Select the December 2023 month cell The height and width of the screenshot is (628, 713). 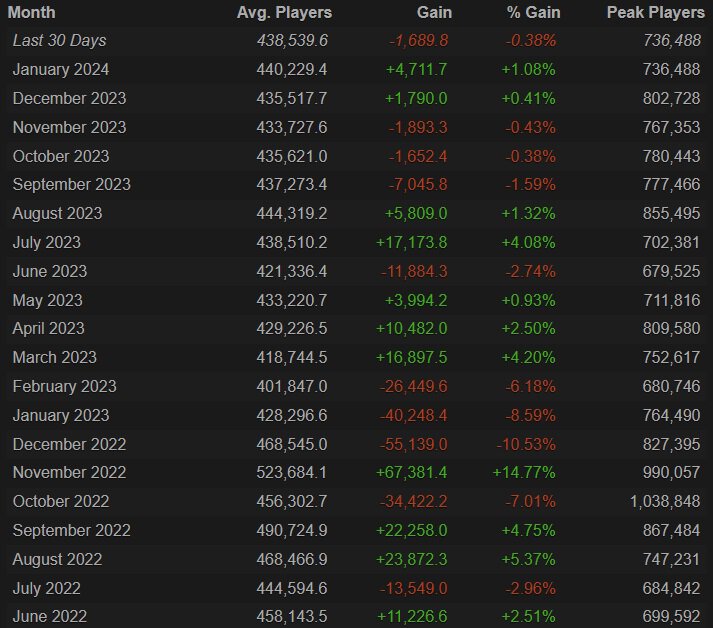(70, 99)
